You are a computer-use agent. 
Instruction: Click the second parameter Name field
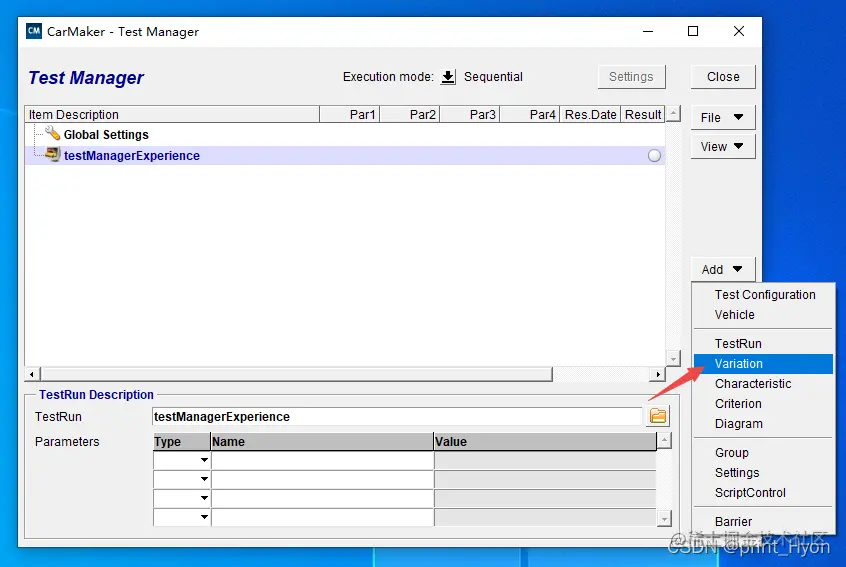pyautogui.click(x=323, y=479)
